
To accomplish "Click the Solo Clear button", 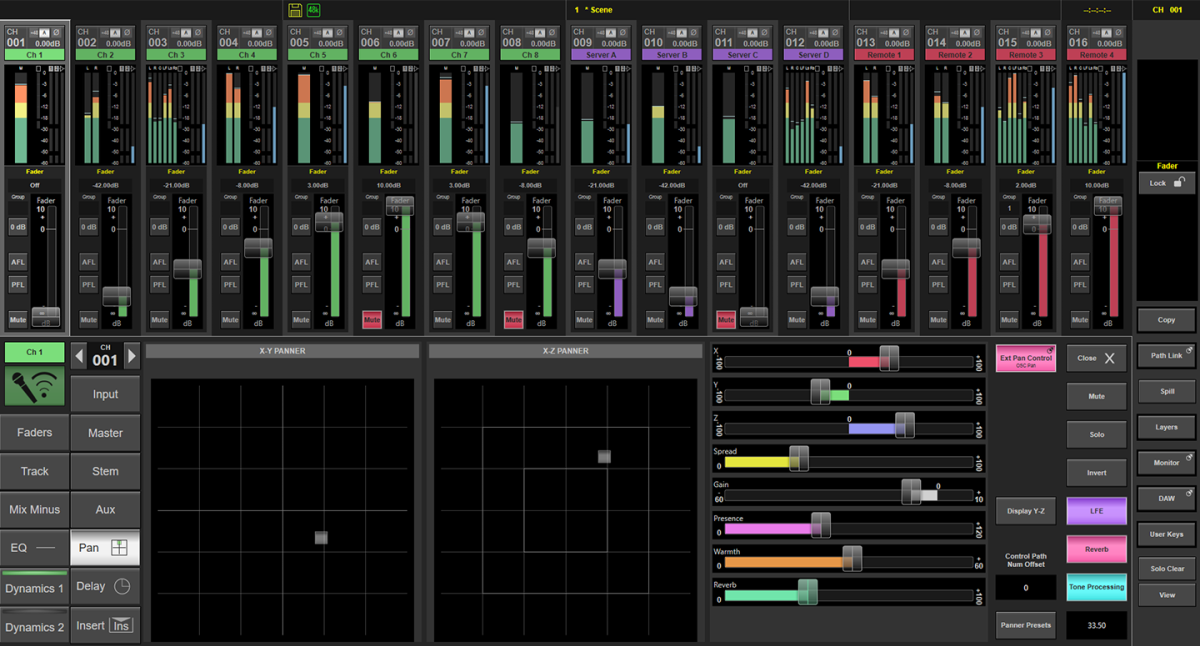I will [1166, 569].
